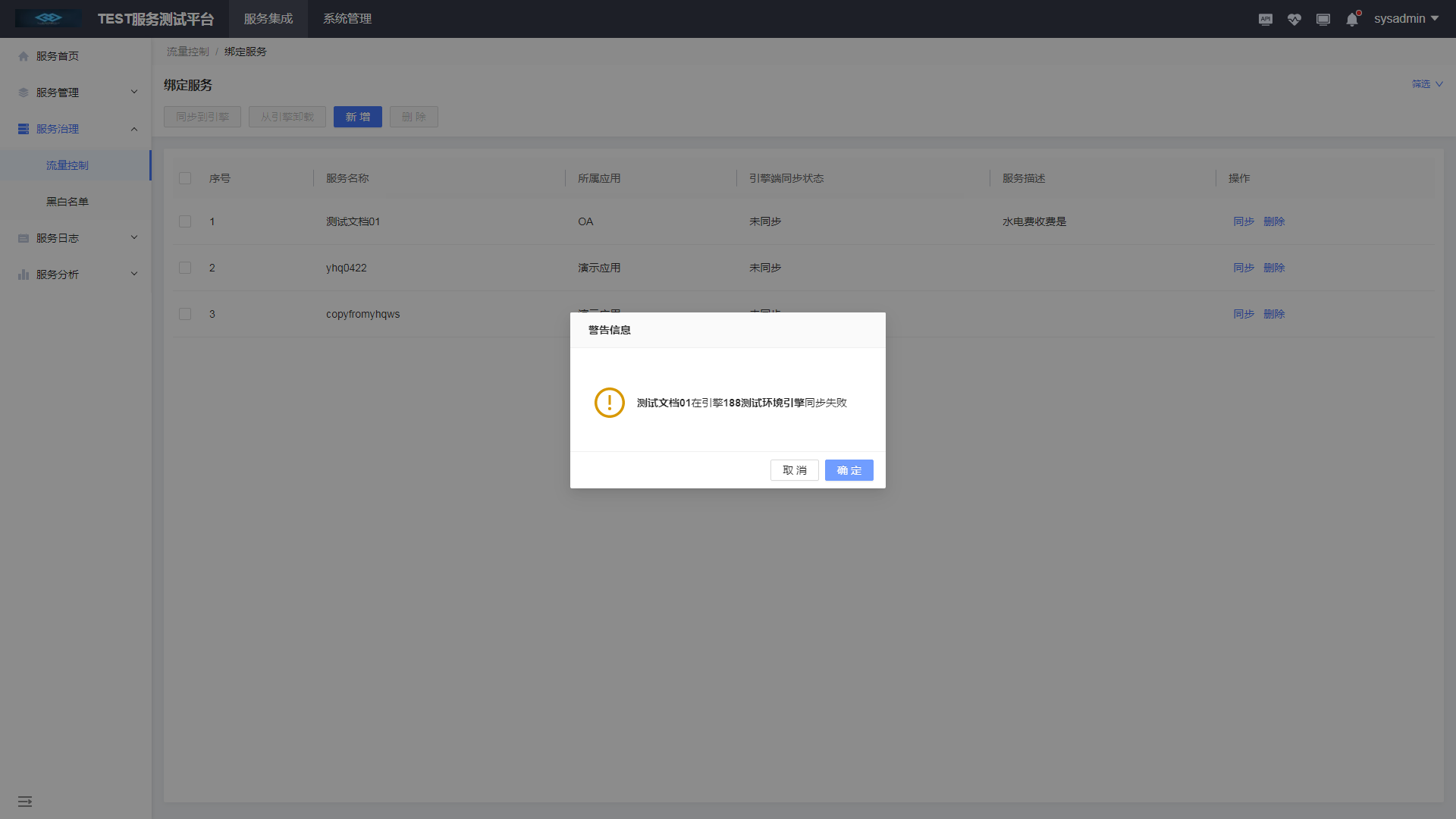Screen dimensions: 1456x819
Task: Click the health monitor heart icon
Action: (x=1294, y=19)
